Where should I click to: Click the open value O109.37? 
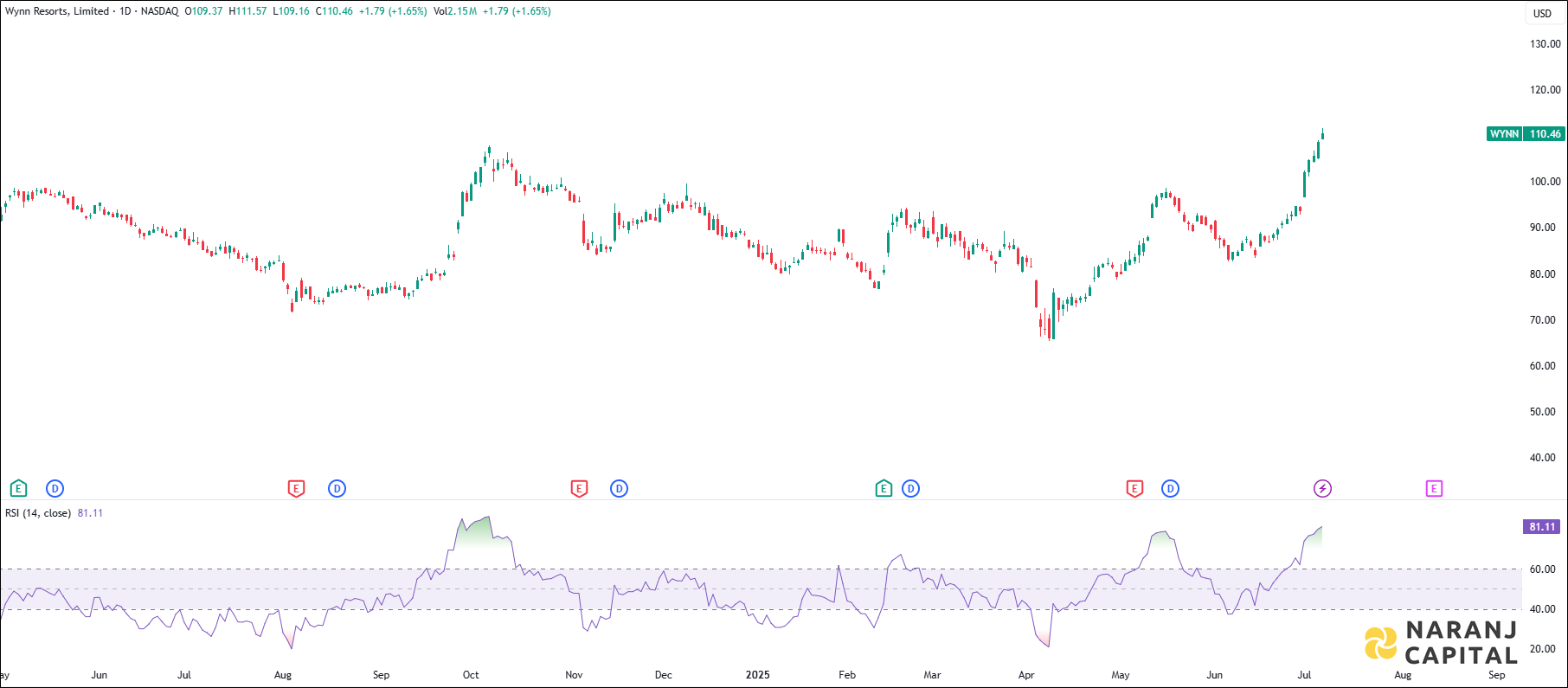pos(203,11)
